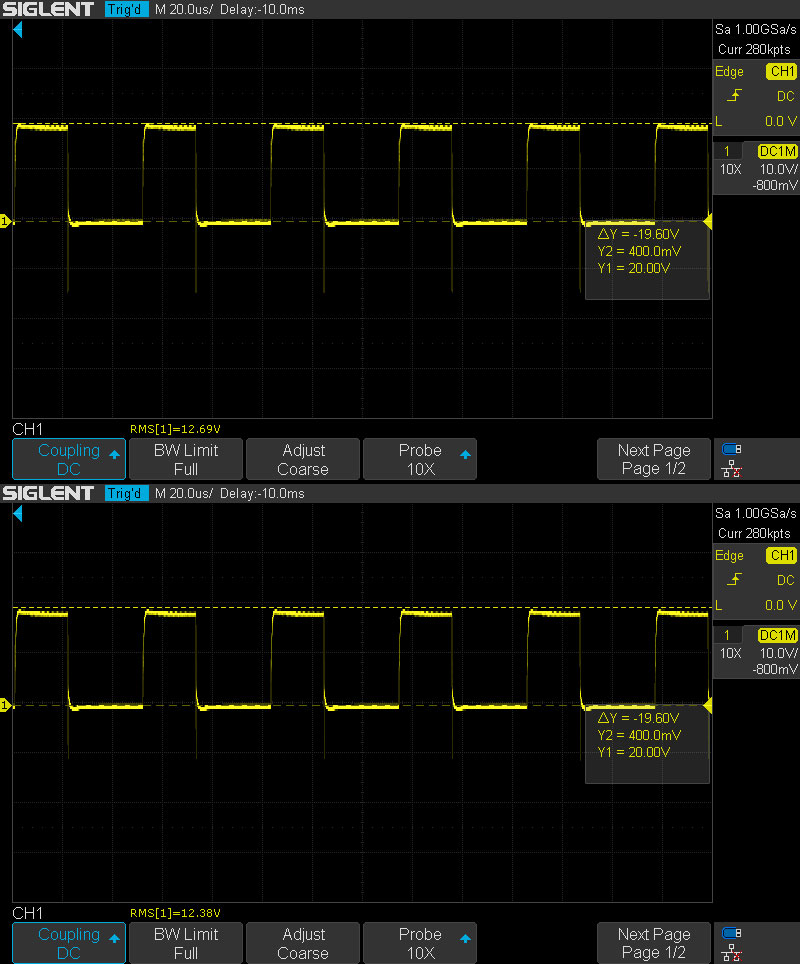Toggle BW Limit setting below RMS 12.38V
Screen dimensions: 800x964
tap(186, 943)
